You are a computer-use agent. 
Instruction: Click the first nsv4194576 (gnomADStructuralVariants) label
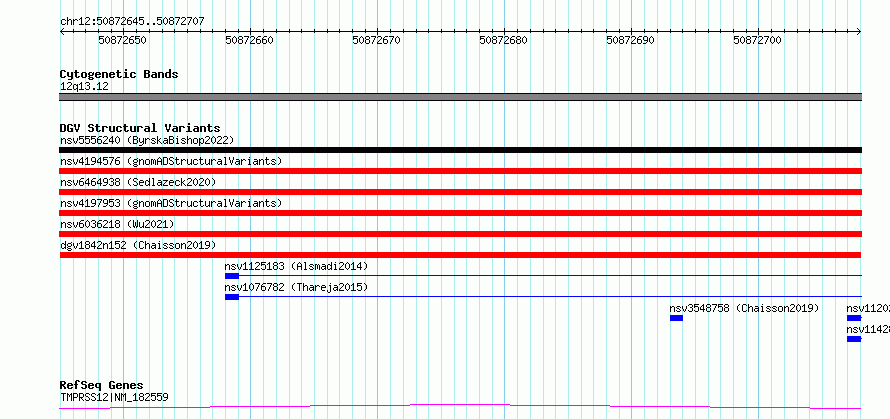coord(171,161)
